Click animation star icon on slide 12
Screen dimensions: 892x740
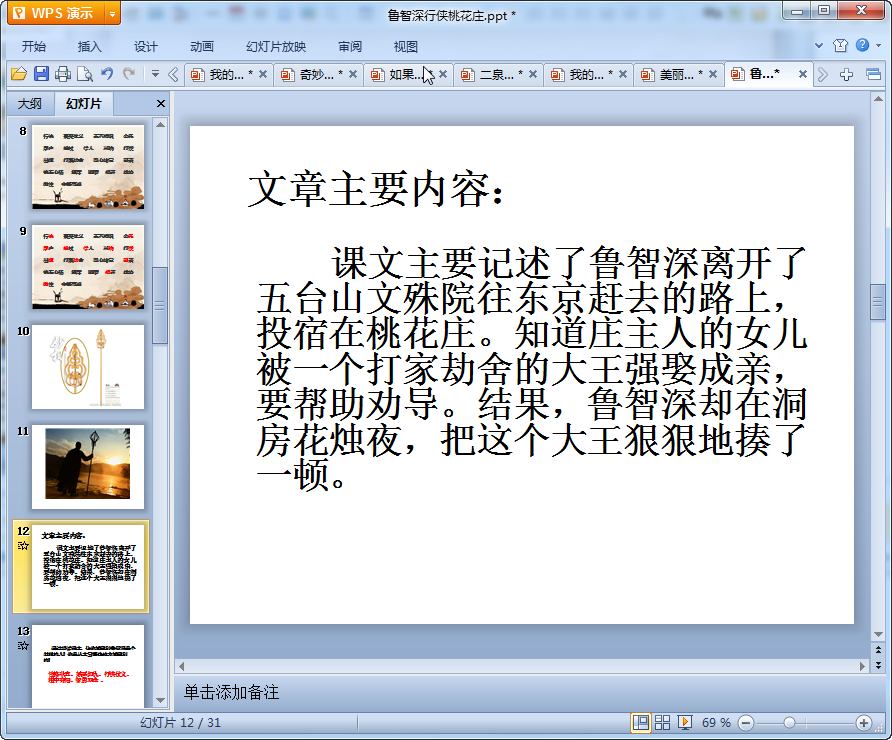click(23, 546)
